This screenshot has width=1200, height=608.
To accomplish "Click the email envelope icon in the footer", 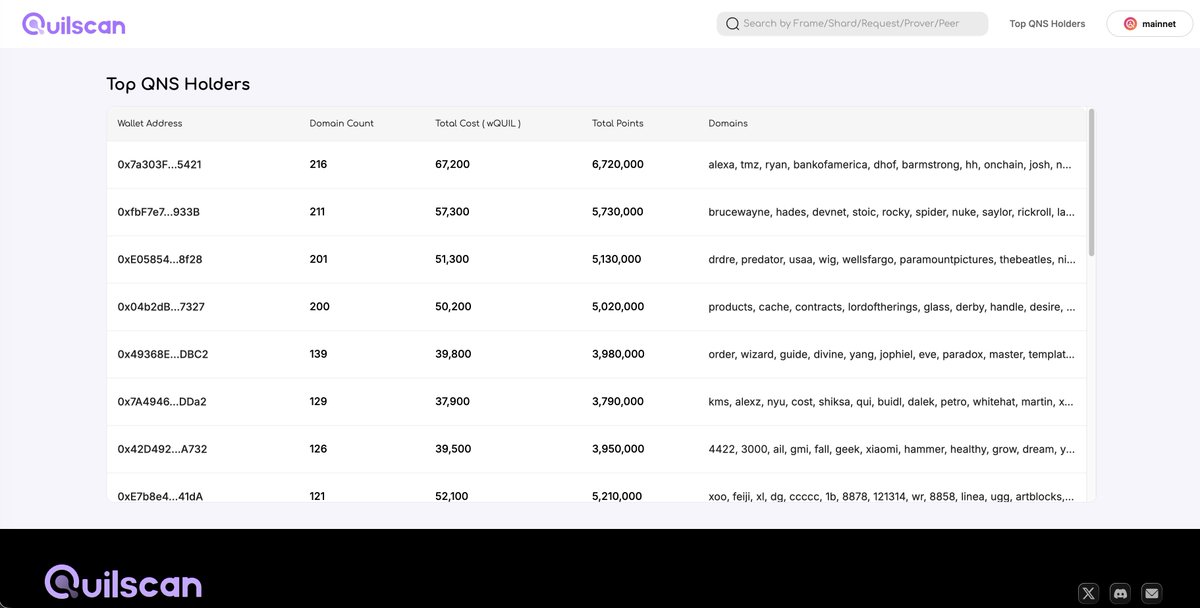I will pos(1151,592).
